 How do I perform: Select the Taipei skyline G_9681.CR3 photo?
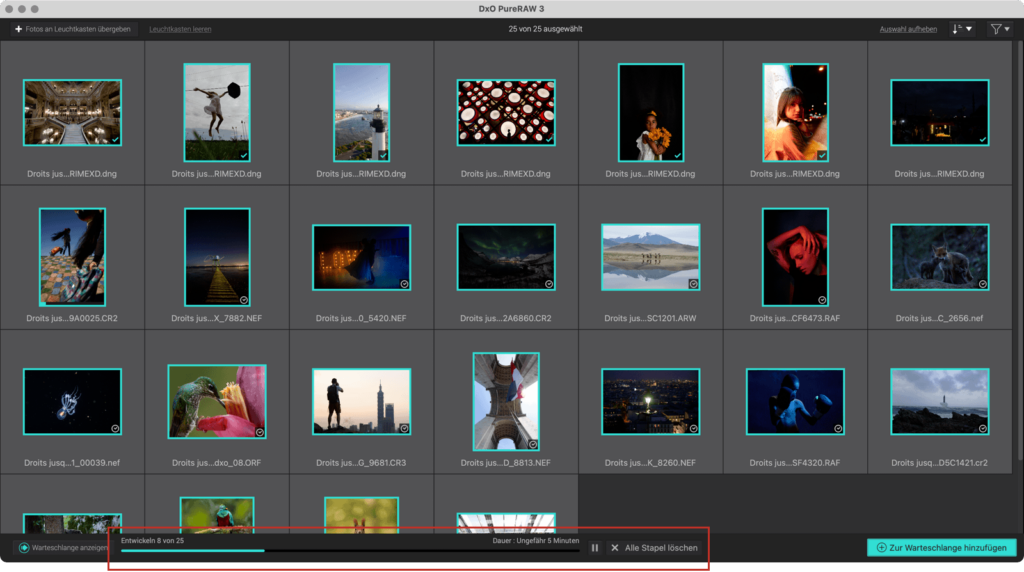(361, 402)
